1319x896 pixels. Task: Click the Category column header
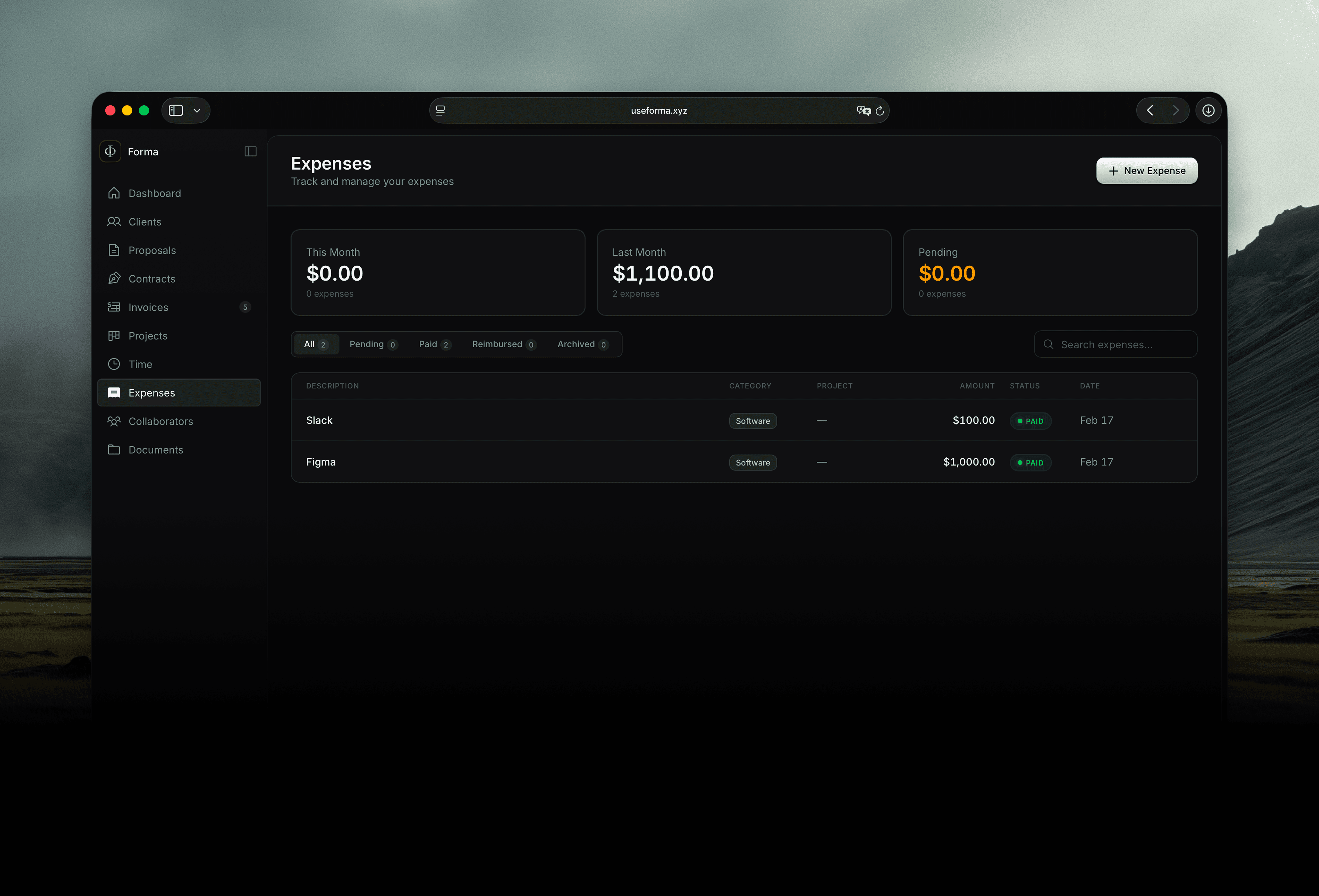[x=750, y=386]
